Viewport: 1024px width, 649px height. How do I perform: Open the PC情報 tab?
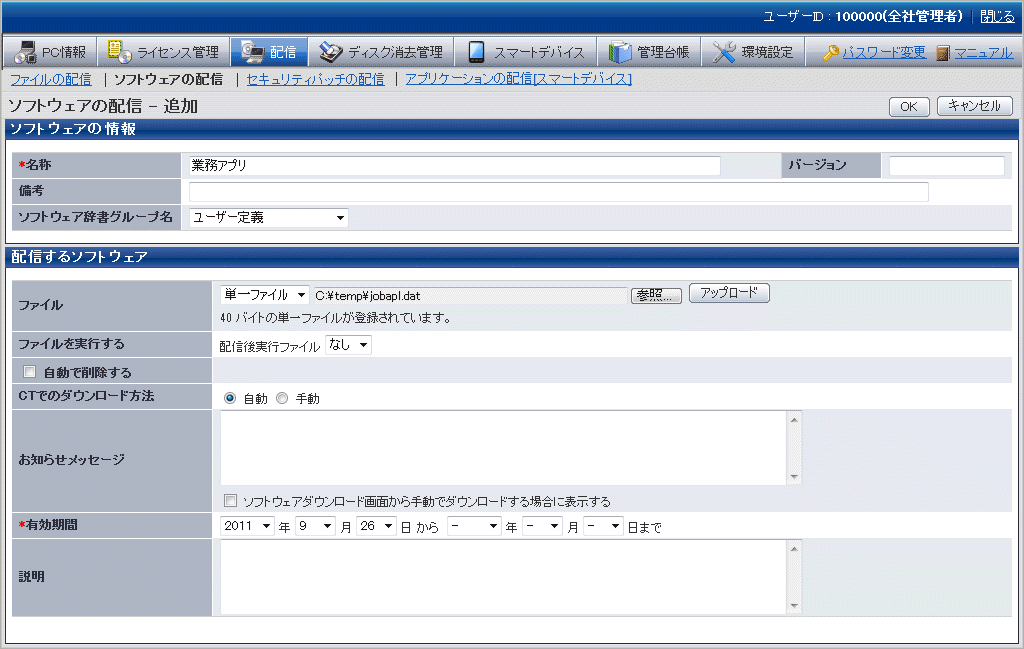[50, 52]
